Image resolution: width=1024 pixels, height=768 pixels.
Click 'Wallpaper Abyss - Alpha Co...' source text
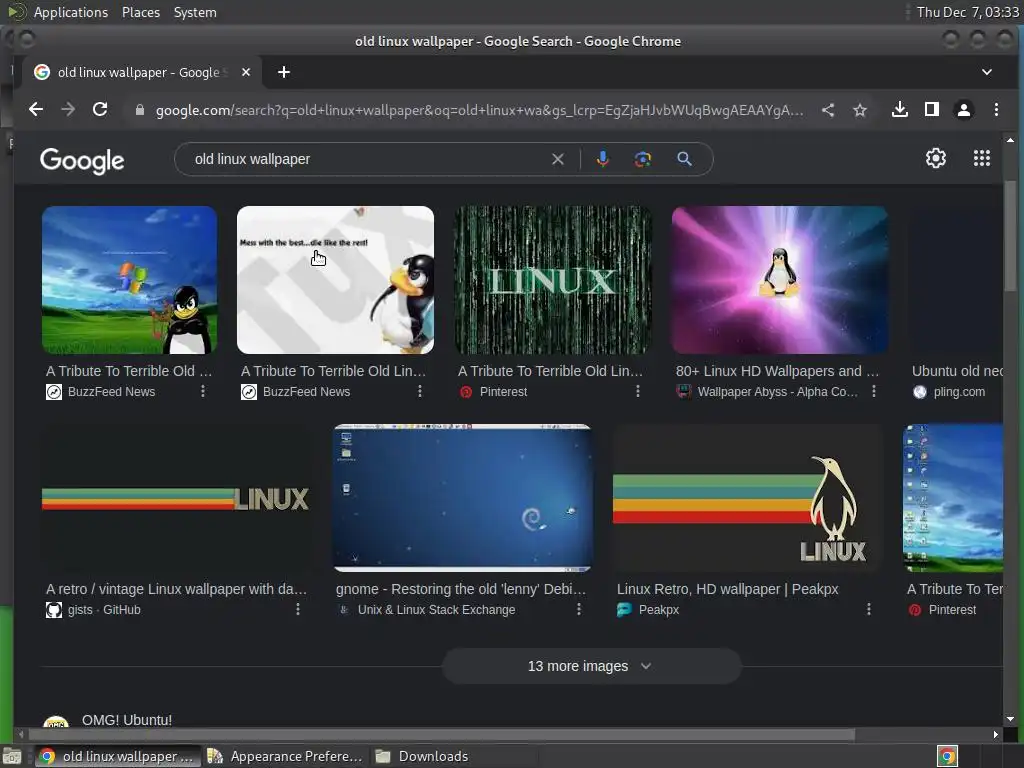tap(777, 392)
